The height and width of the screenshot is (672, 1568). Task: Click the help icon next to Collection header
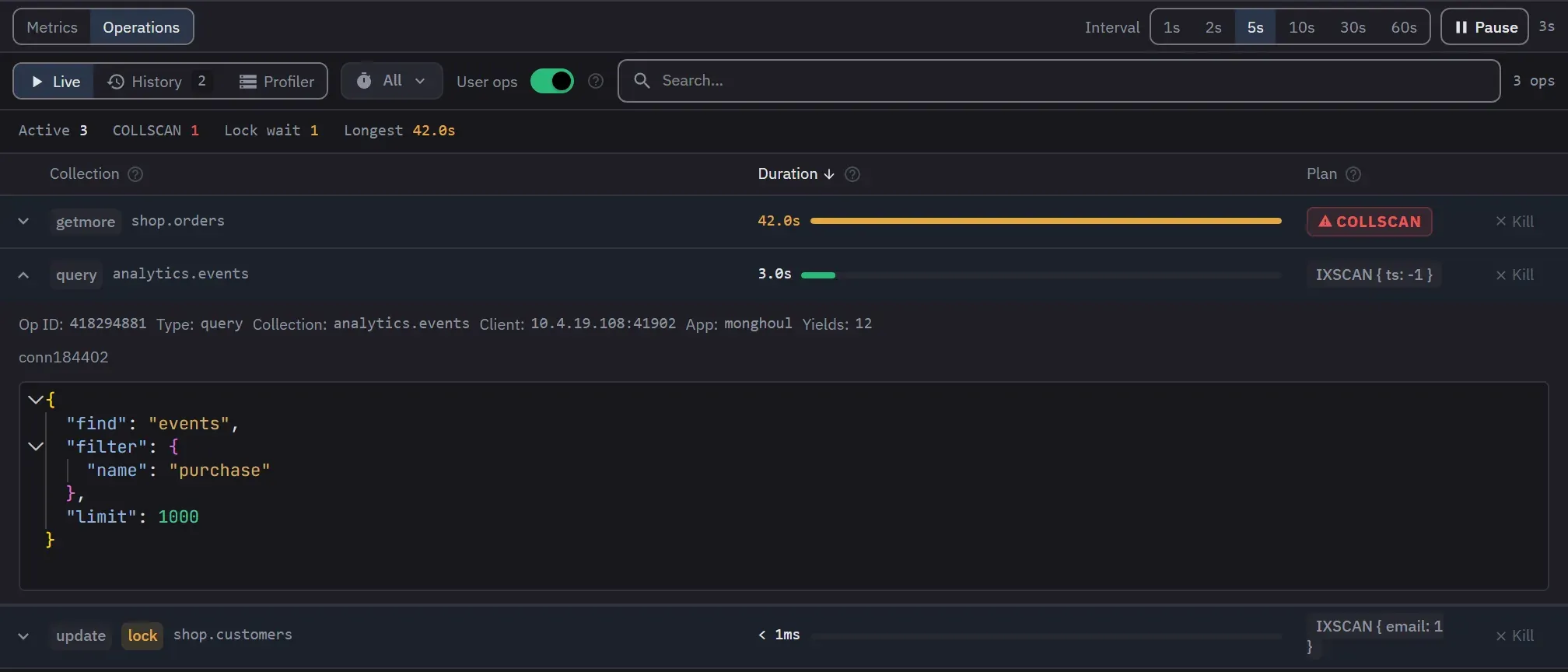[x=135, y=174]
